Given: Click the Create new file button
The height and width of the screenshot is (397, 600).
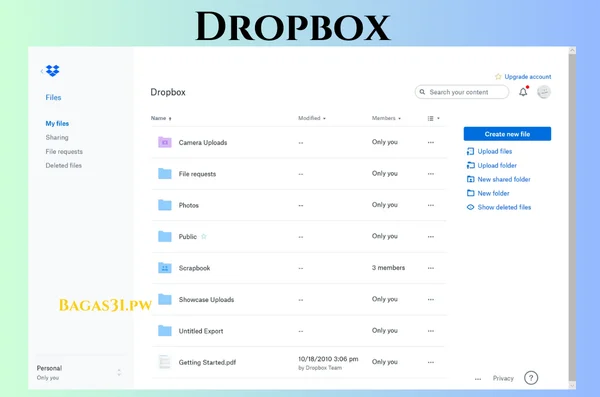Looking at the screenshot, I should coord(507,134).
